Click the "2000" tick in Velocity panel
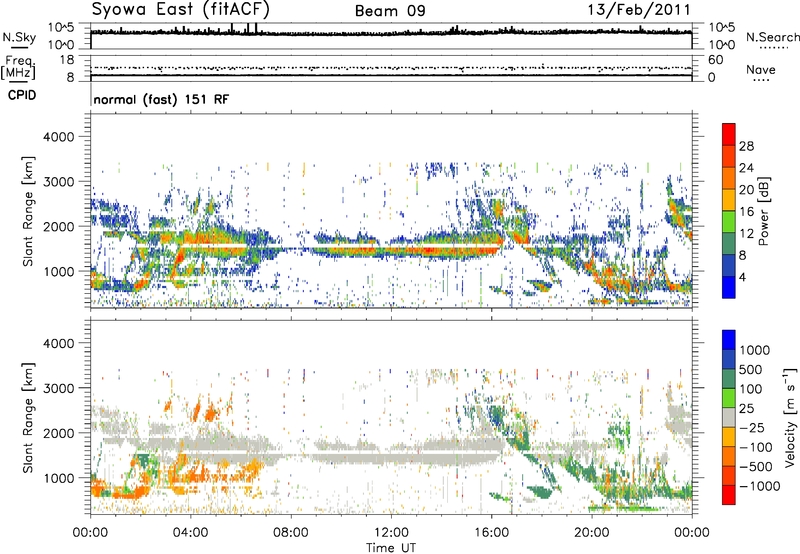 point(58,433)
